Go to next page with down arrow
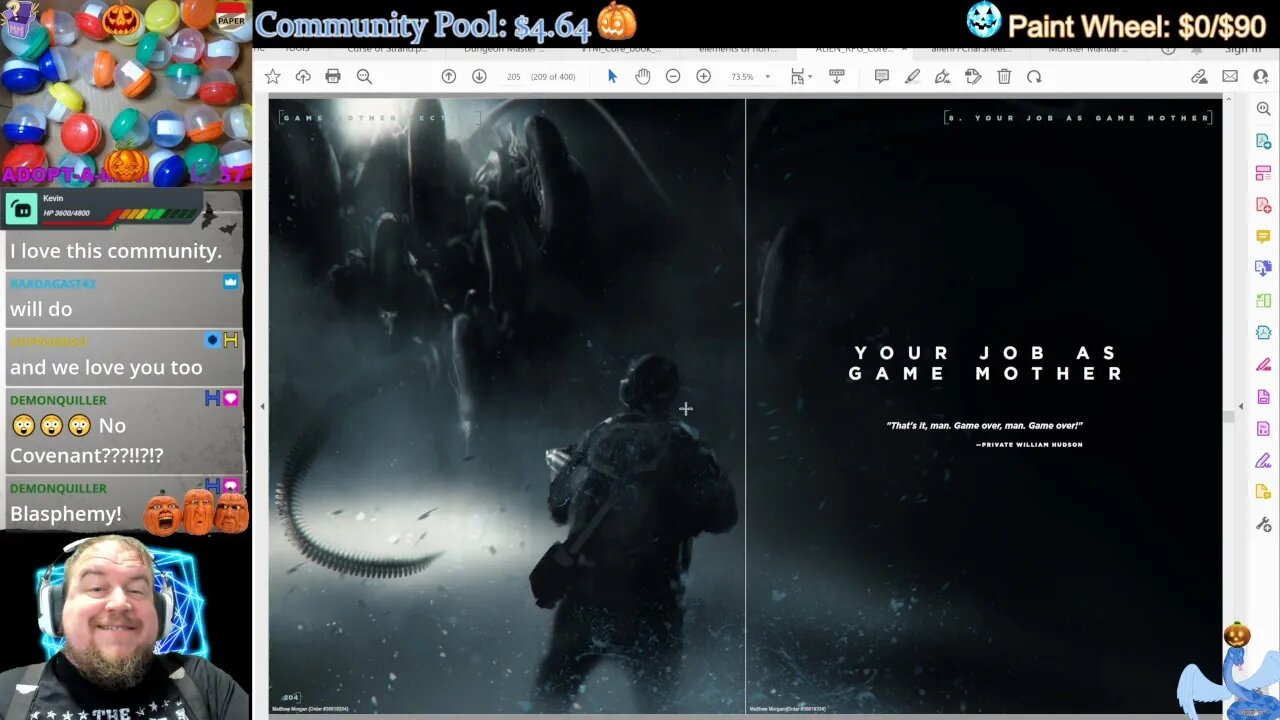The image size is (1280, 720). [479, 77]
